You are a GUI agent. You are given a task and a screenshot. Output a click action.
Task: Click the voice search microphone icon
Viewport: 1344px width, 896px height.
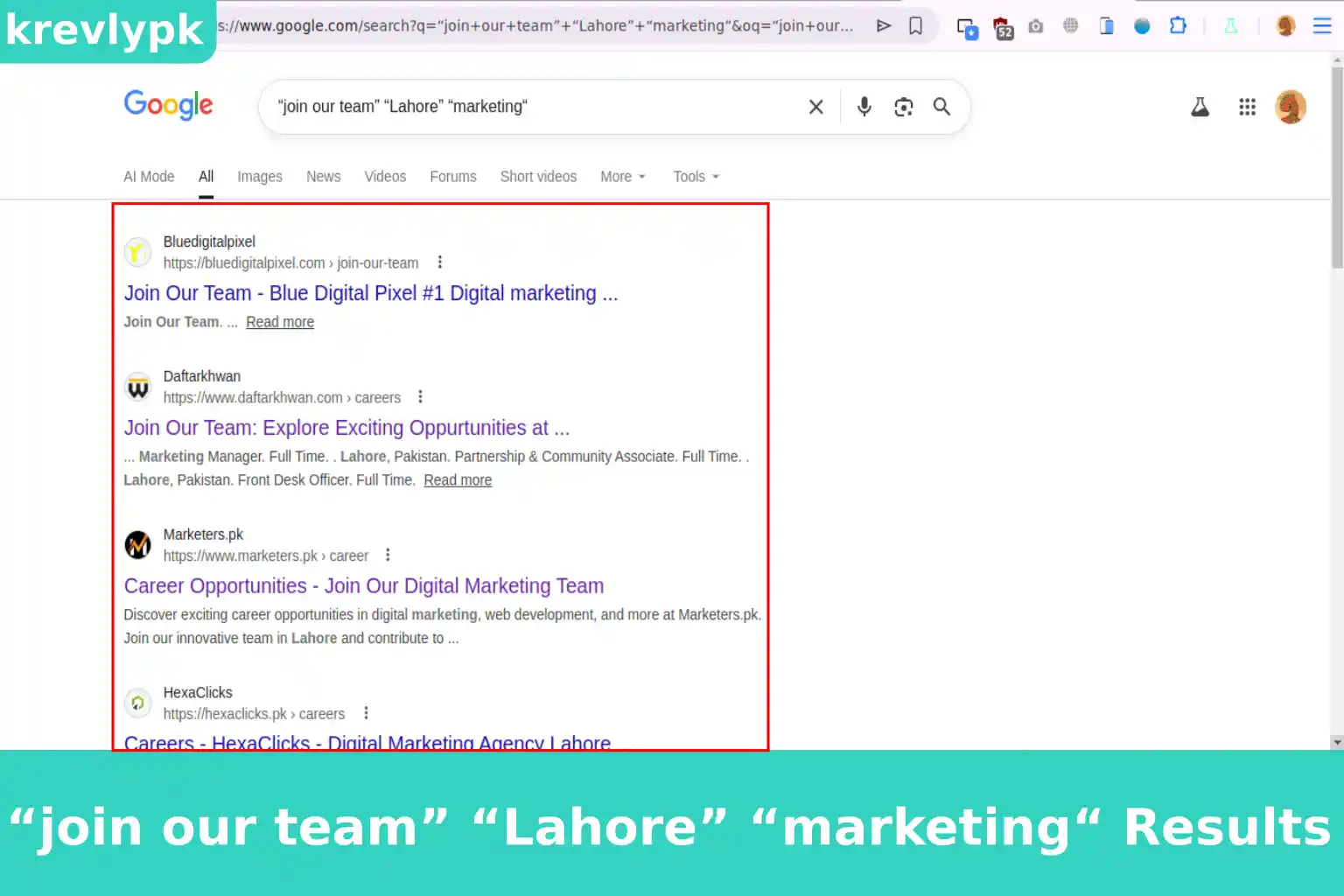(x=864, y=107)
